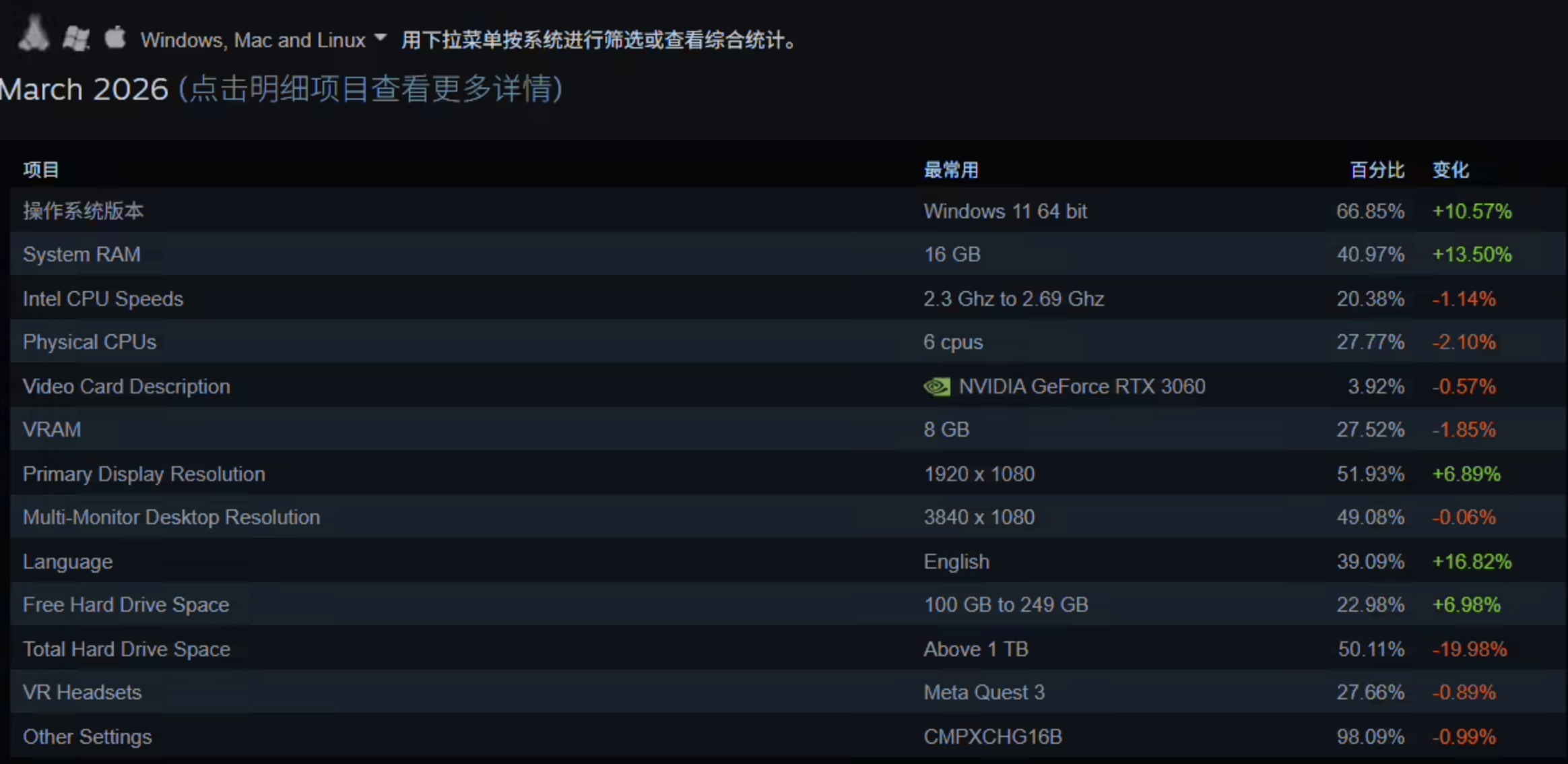Open Other Settings details
The width and height of the screenshot is (1568, 764).
(88, 737)
